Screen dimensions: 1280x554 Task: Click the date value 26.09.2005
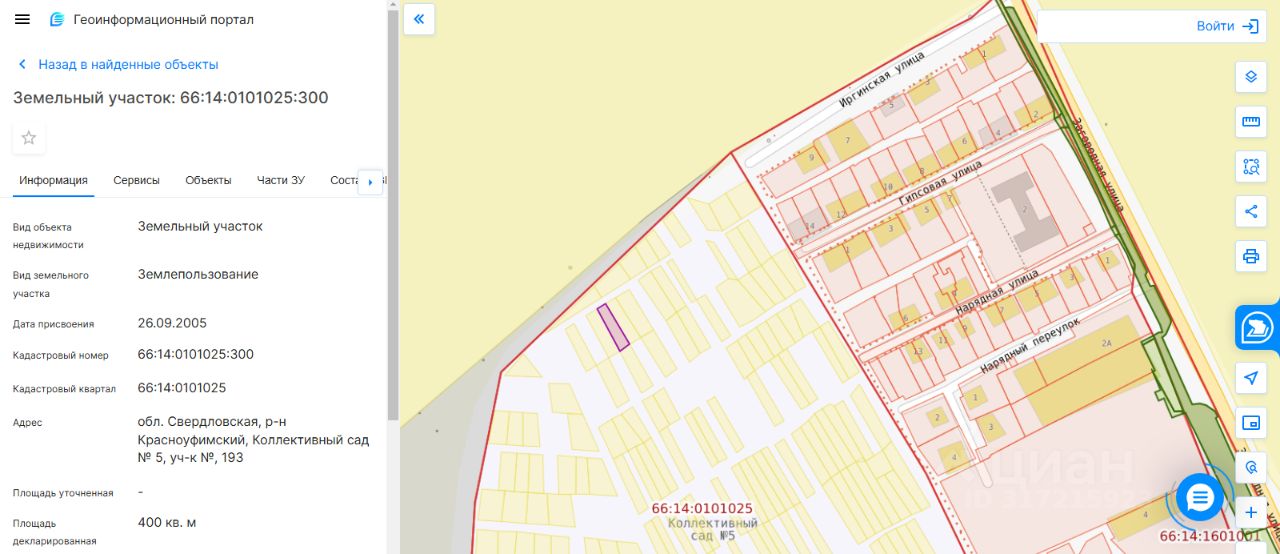point(172,323)
